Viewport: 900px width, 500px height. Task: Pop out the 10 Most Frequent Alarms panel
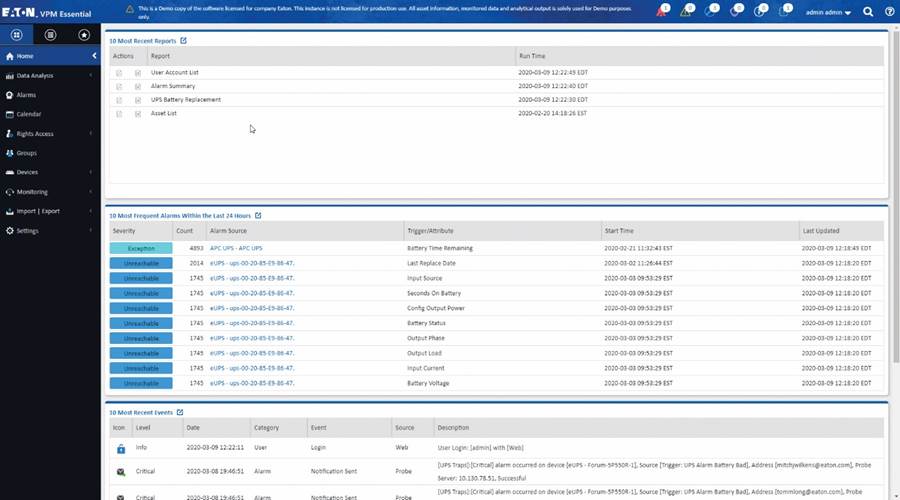coord(258,215)
